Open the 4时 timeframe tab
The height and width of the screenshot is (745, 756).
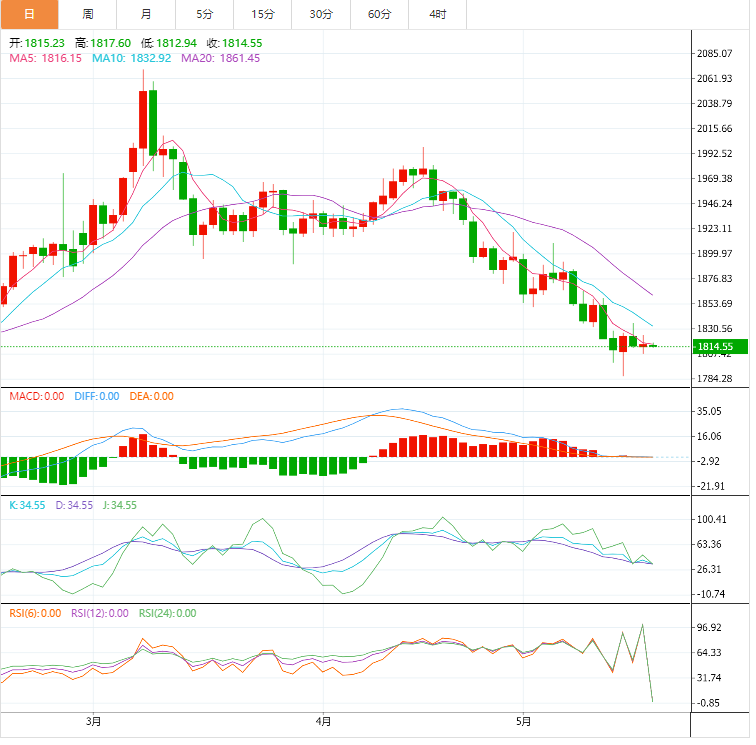438,14
